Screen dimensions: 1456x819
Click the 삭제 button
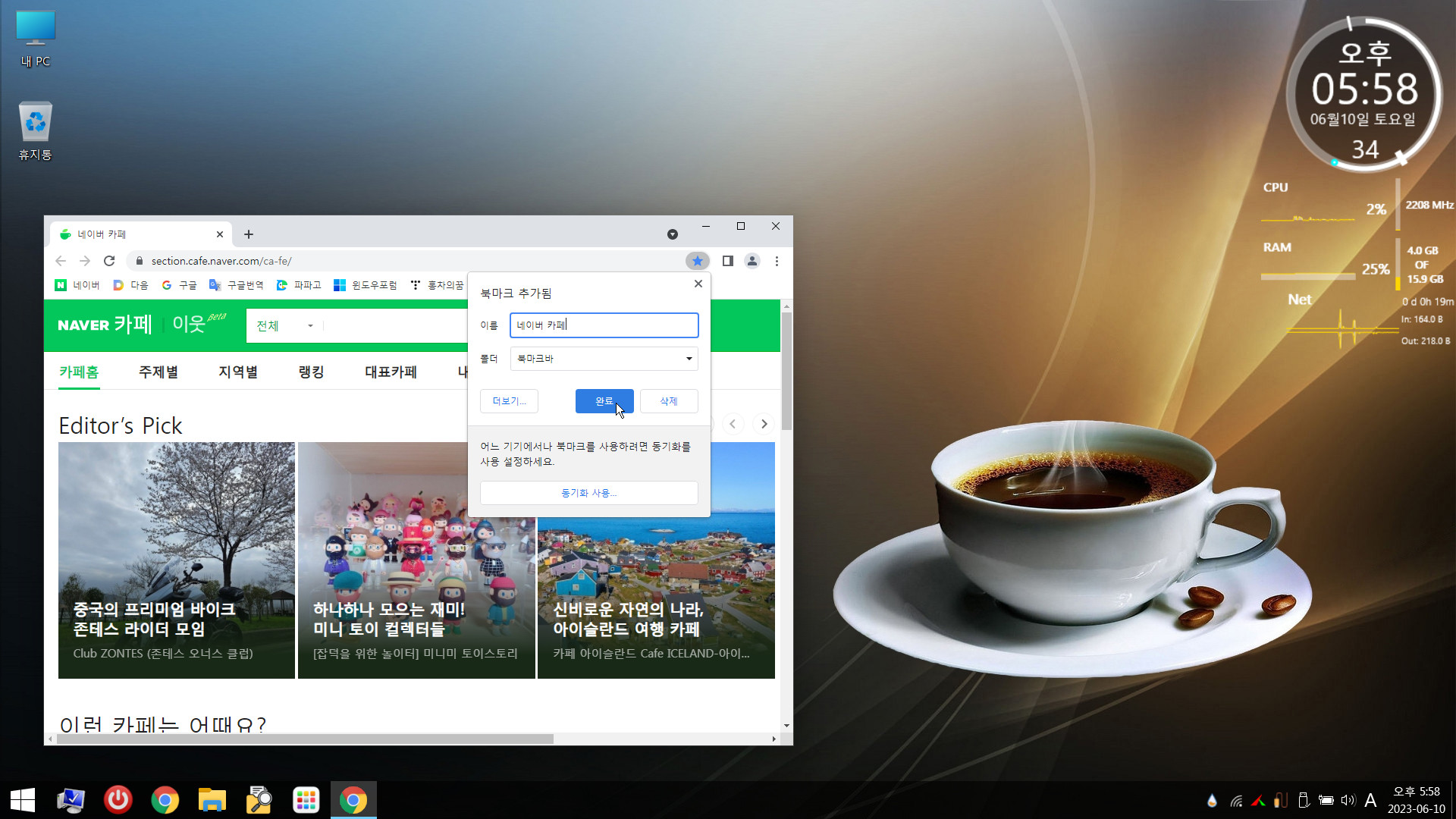(x=669, y=401)
